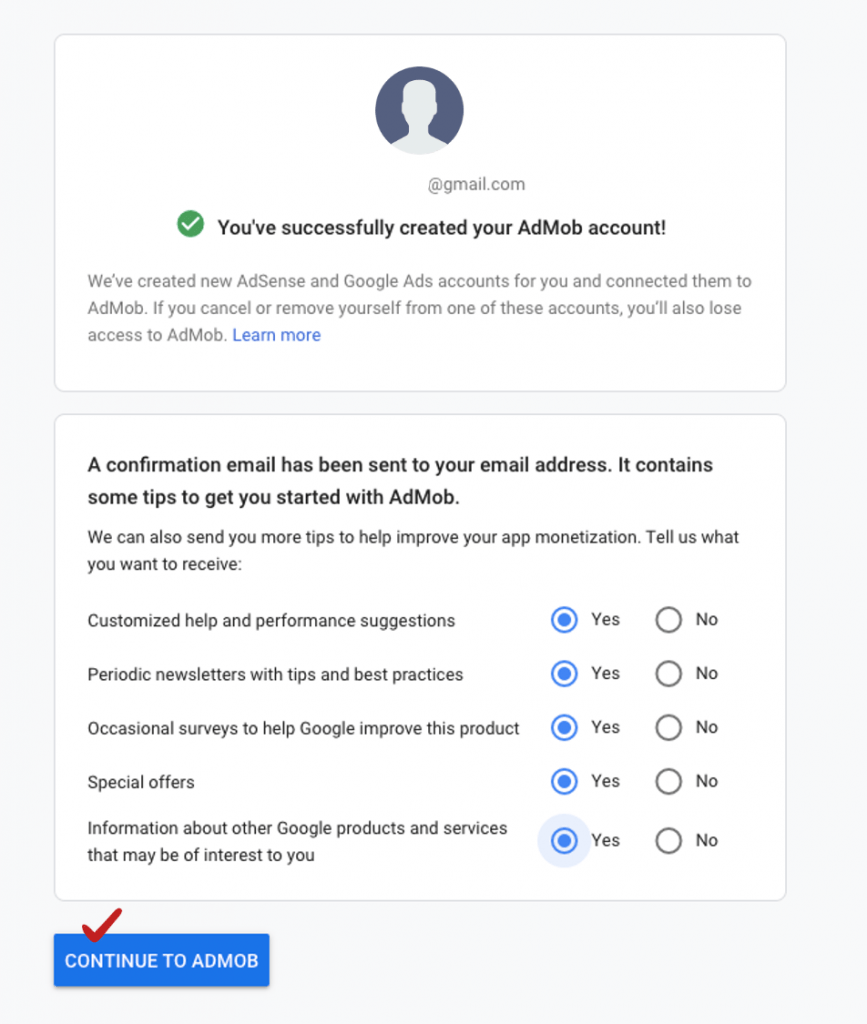The width and height of the screenshot is (867, 1024).
Task: Click the @gmail.com email address text
Action: 476,184
